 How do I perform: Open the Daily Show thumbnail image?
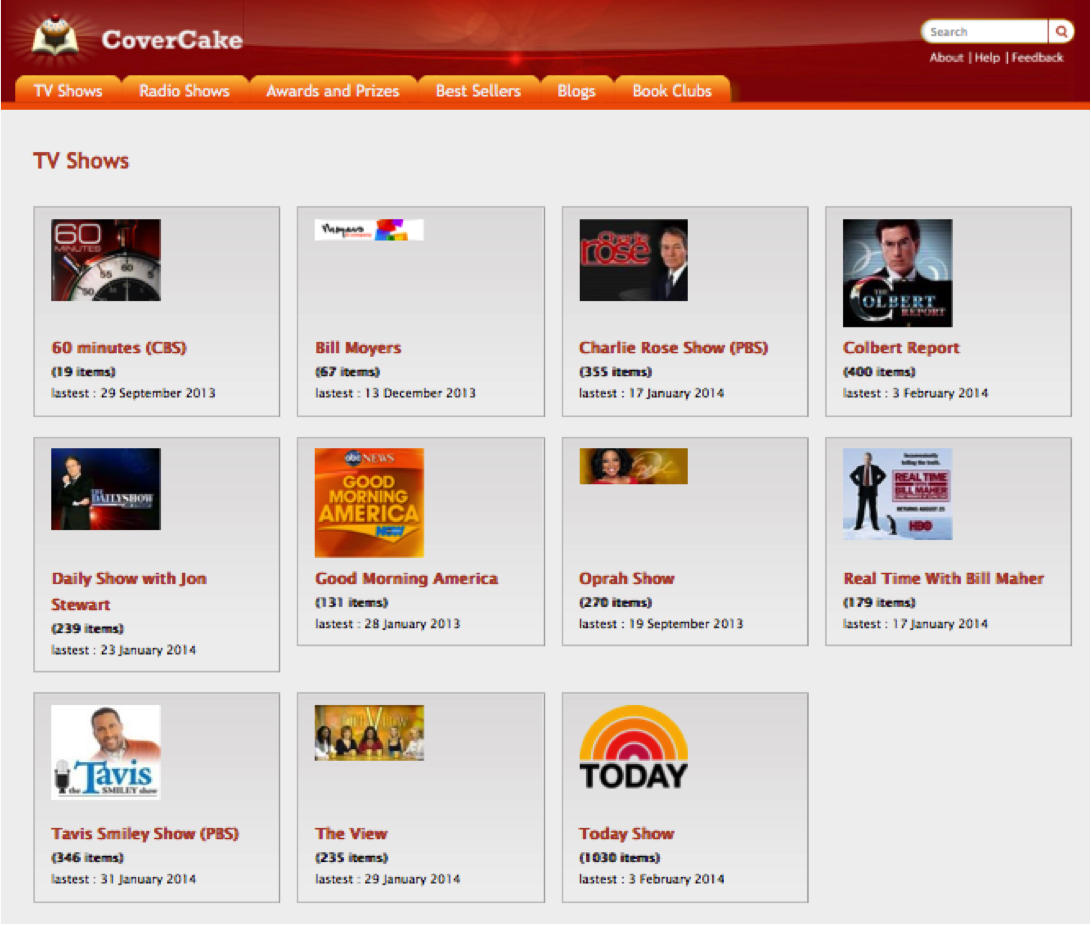tap(106, 489)
